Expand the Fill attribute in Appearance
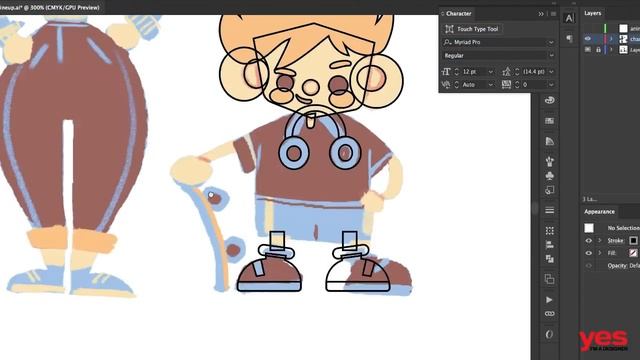 [600, 253]
